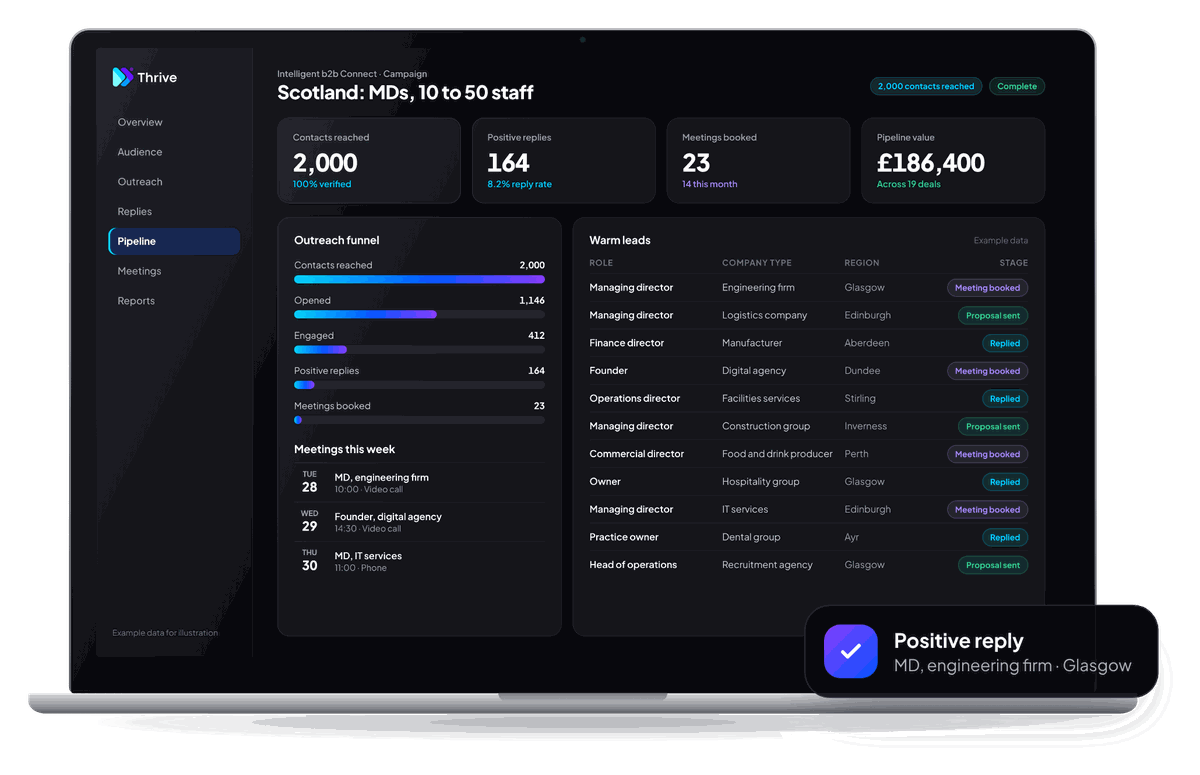This screenshot has width=1200, height=775.
Task: Select the Finance director lead
Action: [627, 343]
